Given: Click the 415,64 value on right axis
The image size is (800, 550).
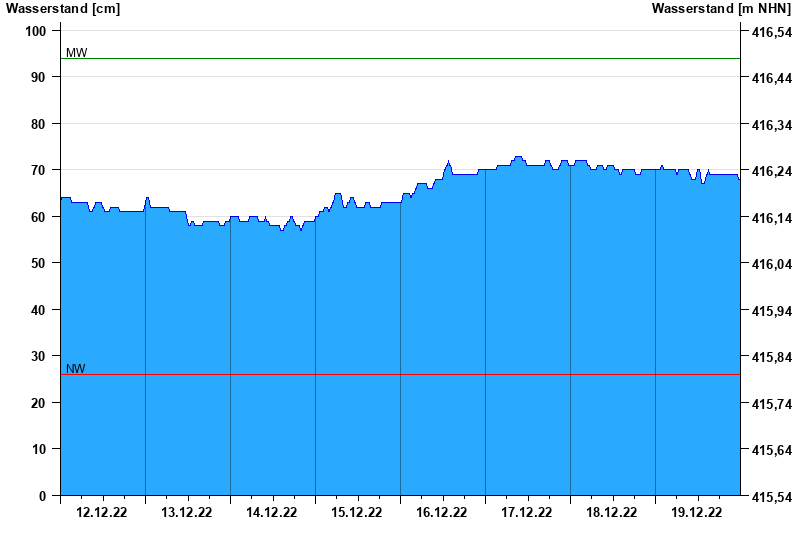Looking at the screenshot, I should coord(772,451).
